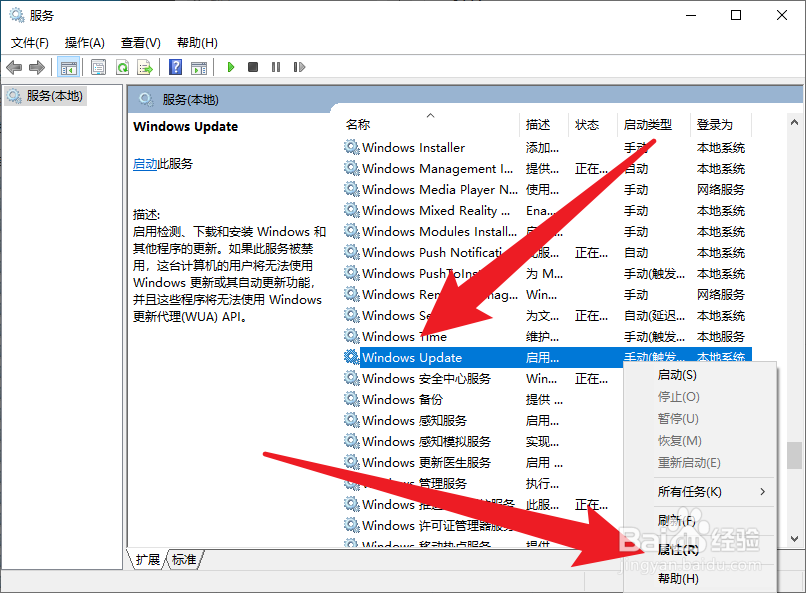806x593 pixels.
Task: Click the Pause Service toolbar icon
Action: click(276, 67)
